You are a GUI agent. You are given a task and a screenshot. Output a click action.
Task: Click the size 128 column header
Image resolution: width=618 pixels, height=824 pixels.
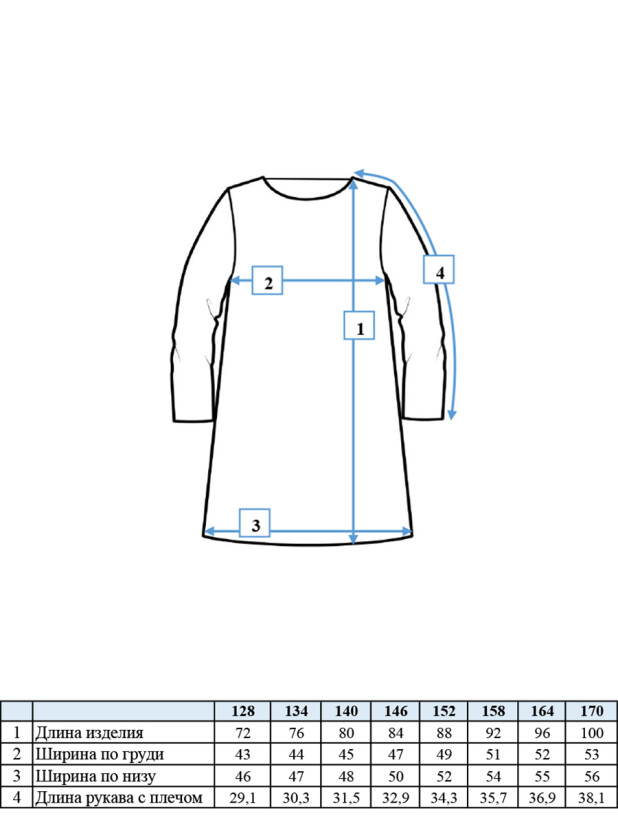point(243,711)
